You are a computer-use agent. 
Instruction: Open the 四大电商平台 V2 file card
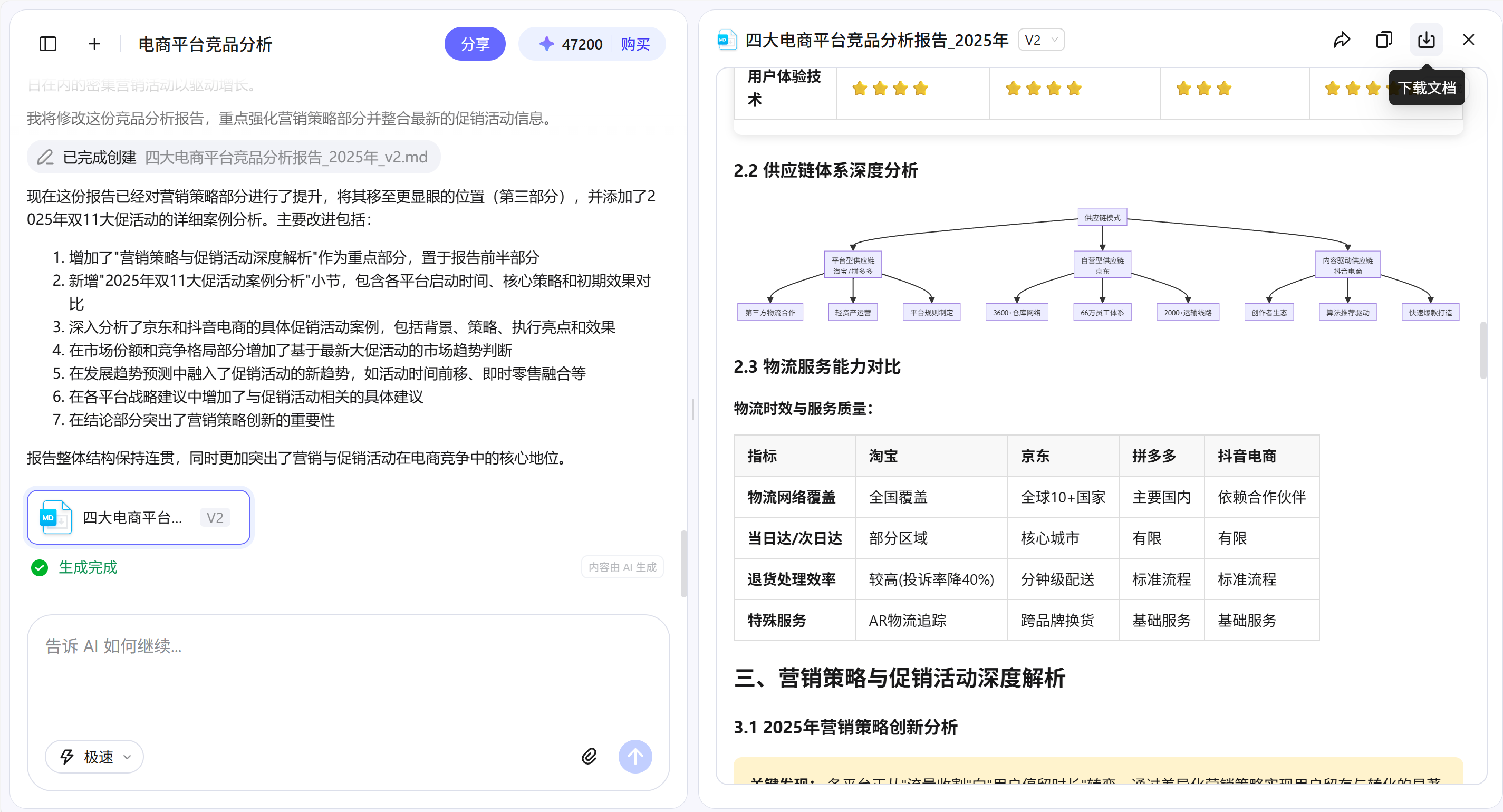click(138, 517)
